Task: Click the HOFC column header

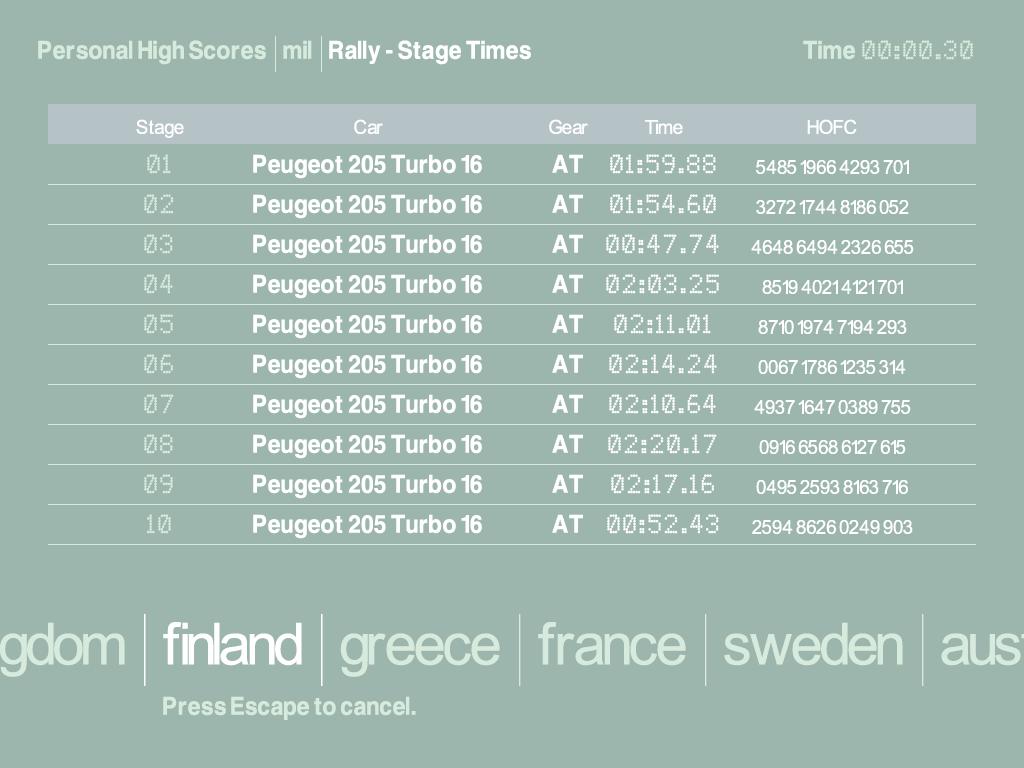Action: pos(831,127)
